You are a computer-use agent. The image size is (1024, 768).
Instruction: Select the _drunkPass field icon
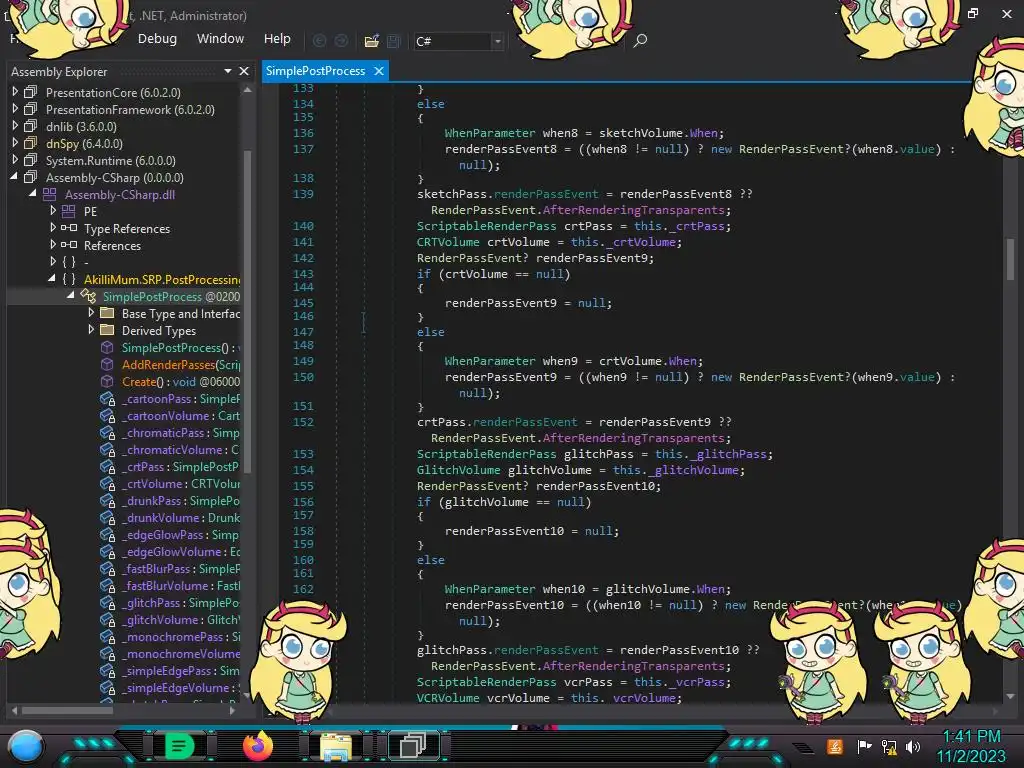click(107, 500)
